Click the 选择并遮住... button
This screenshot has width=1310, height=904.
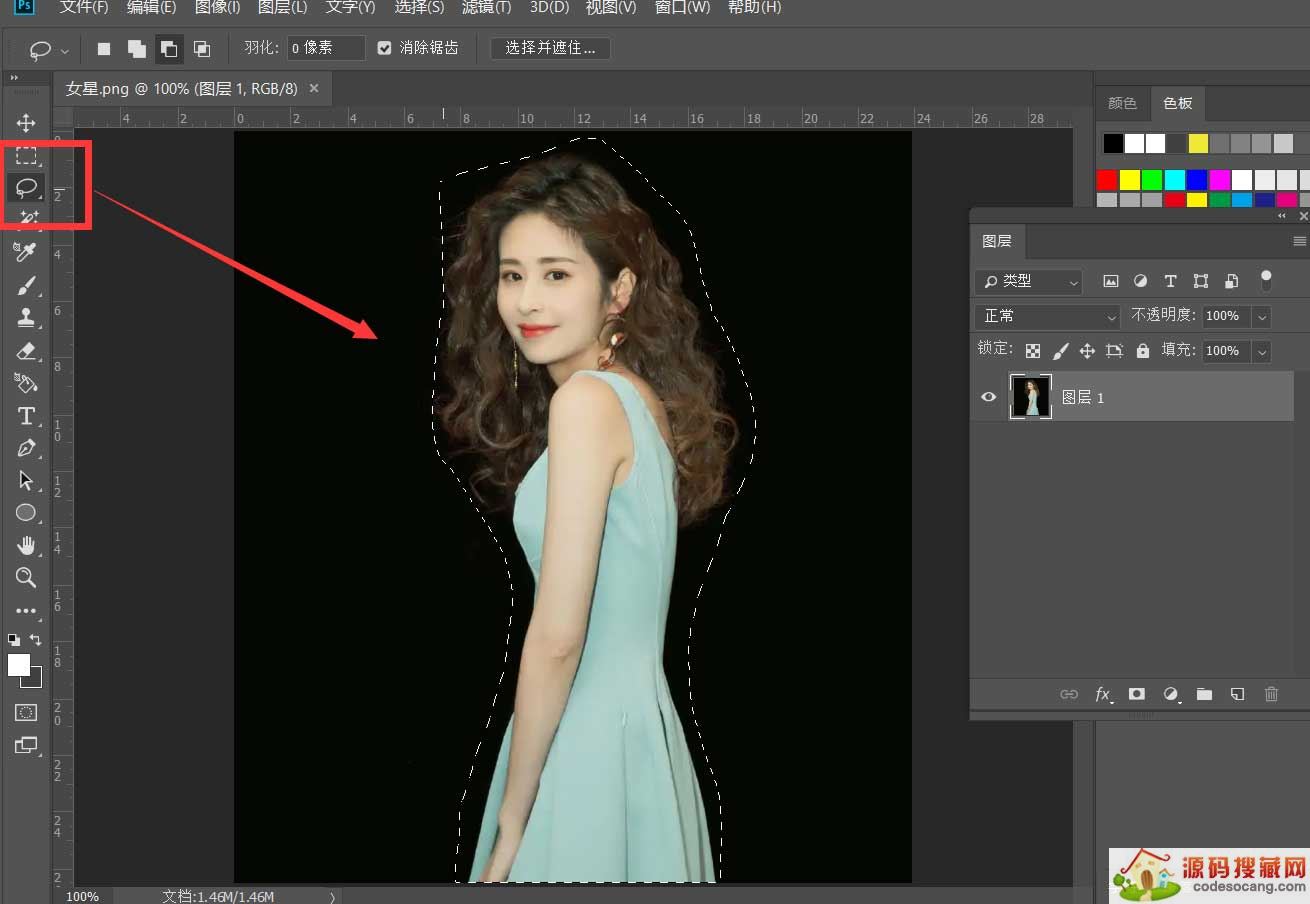[550, 48]
